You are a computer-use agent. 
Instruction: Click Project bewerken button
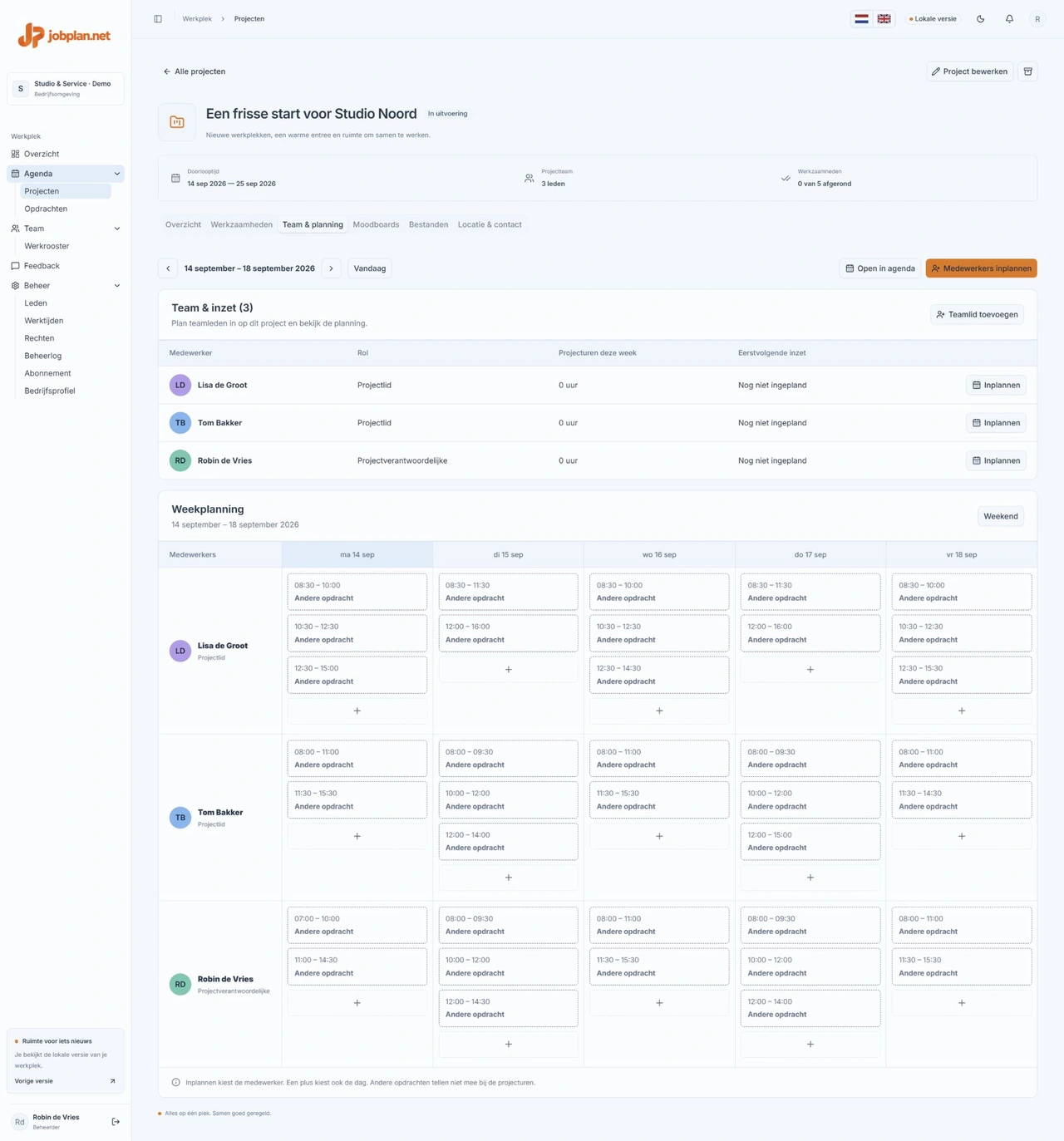[x=970, y=71]
